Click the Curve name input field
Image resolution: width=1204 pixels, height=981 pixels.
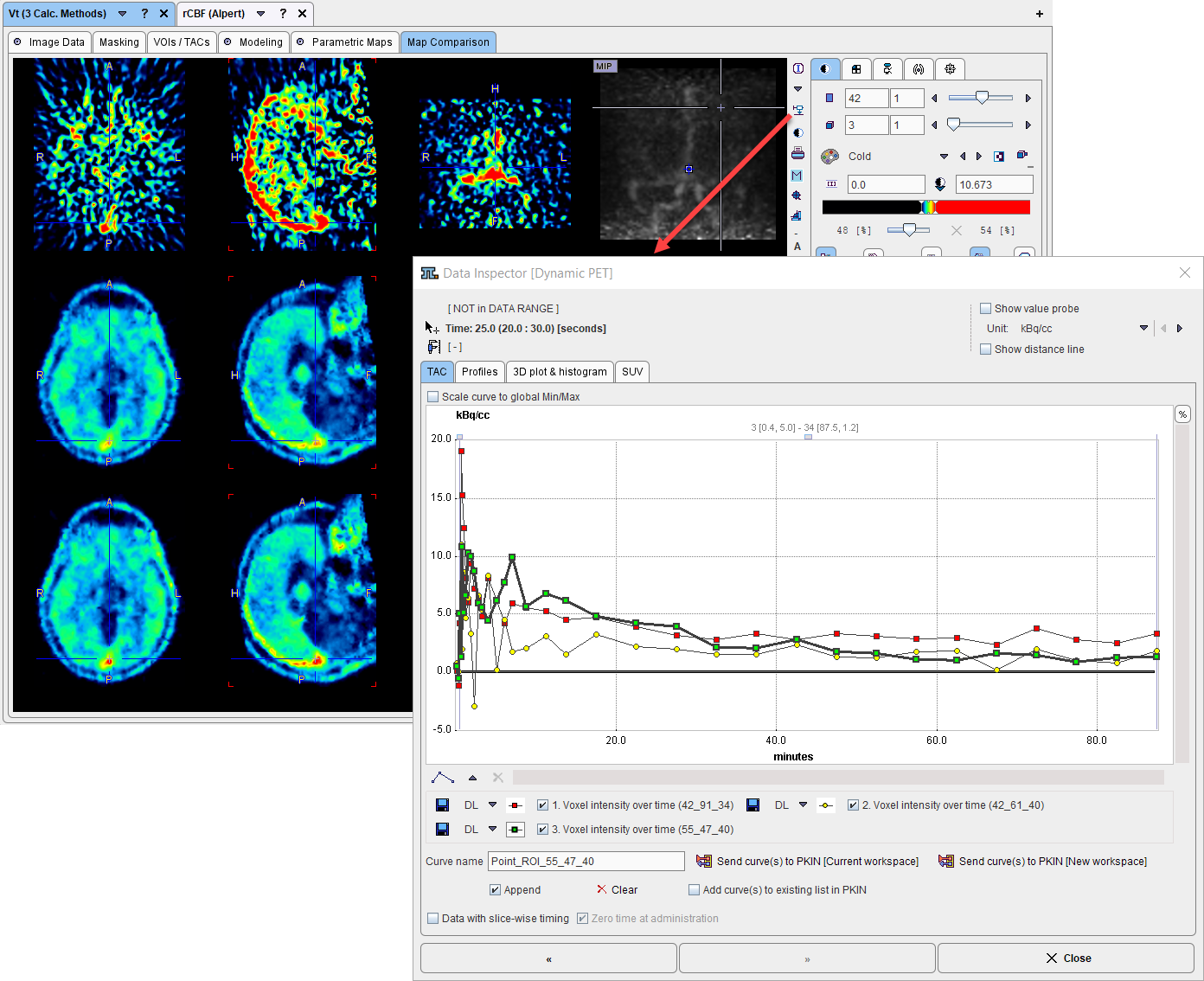[x=586, y=862]
